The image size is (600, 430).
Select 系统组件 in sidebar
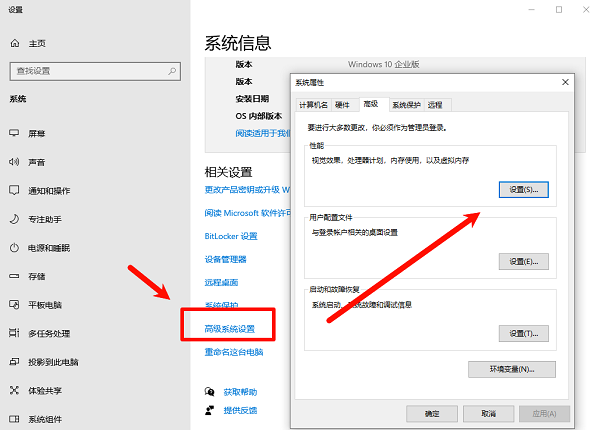(45, 420)
